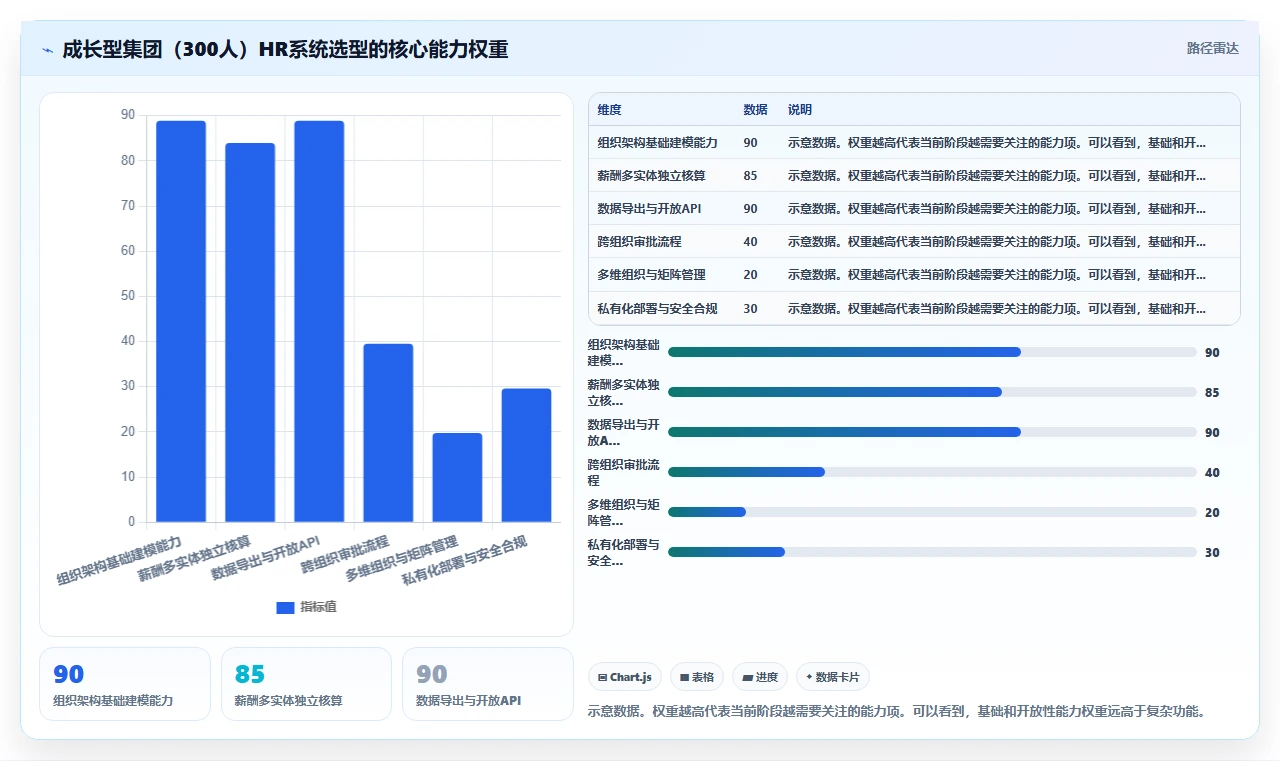Open the 薪酬多实体独立核算 stat card
Screen dimensions: 1280x761
tap(306, 684)
